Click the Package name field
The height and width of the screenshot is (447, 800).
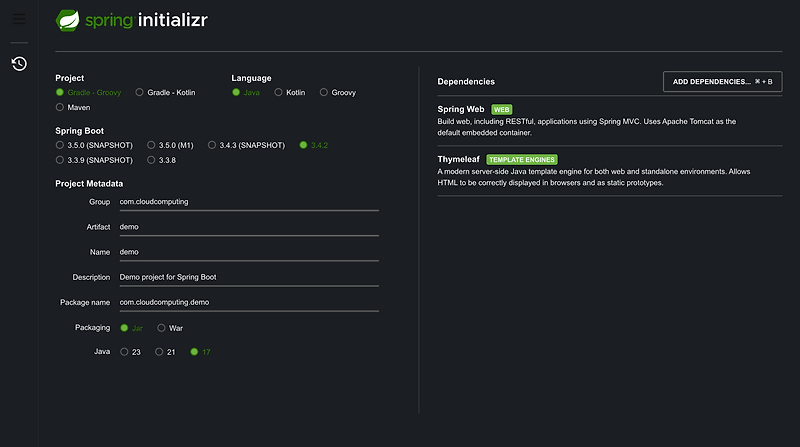[x=248, y=302]
